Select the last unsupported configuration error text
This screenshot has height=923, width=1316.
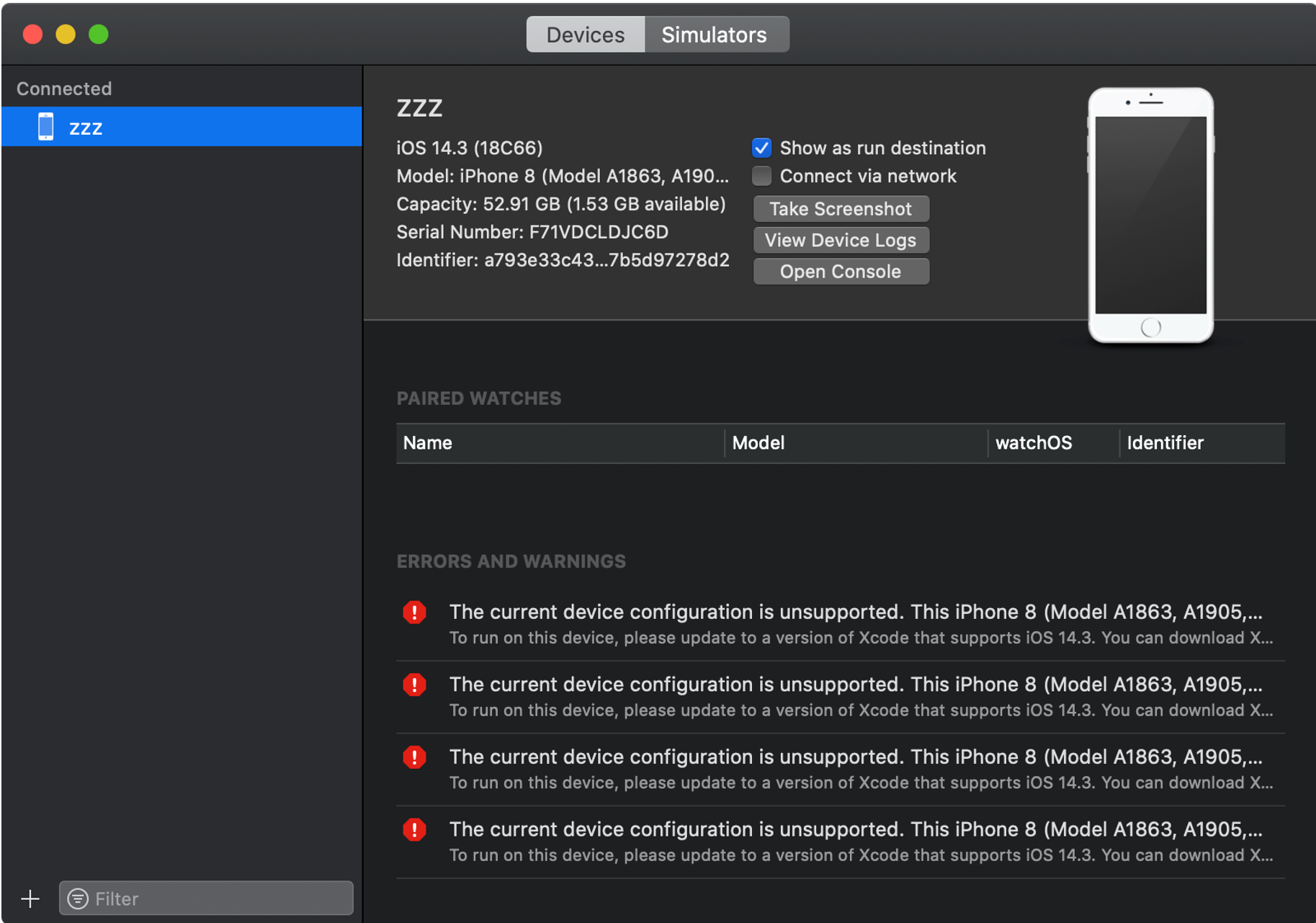pos(856,829)
